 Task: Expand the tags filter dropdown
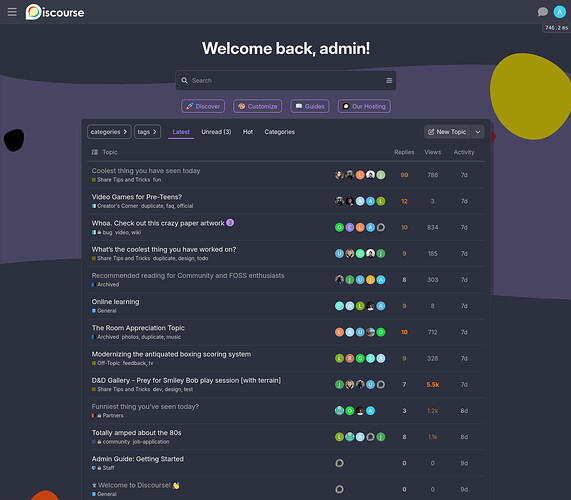pos(147,132)
